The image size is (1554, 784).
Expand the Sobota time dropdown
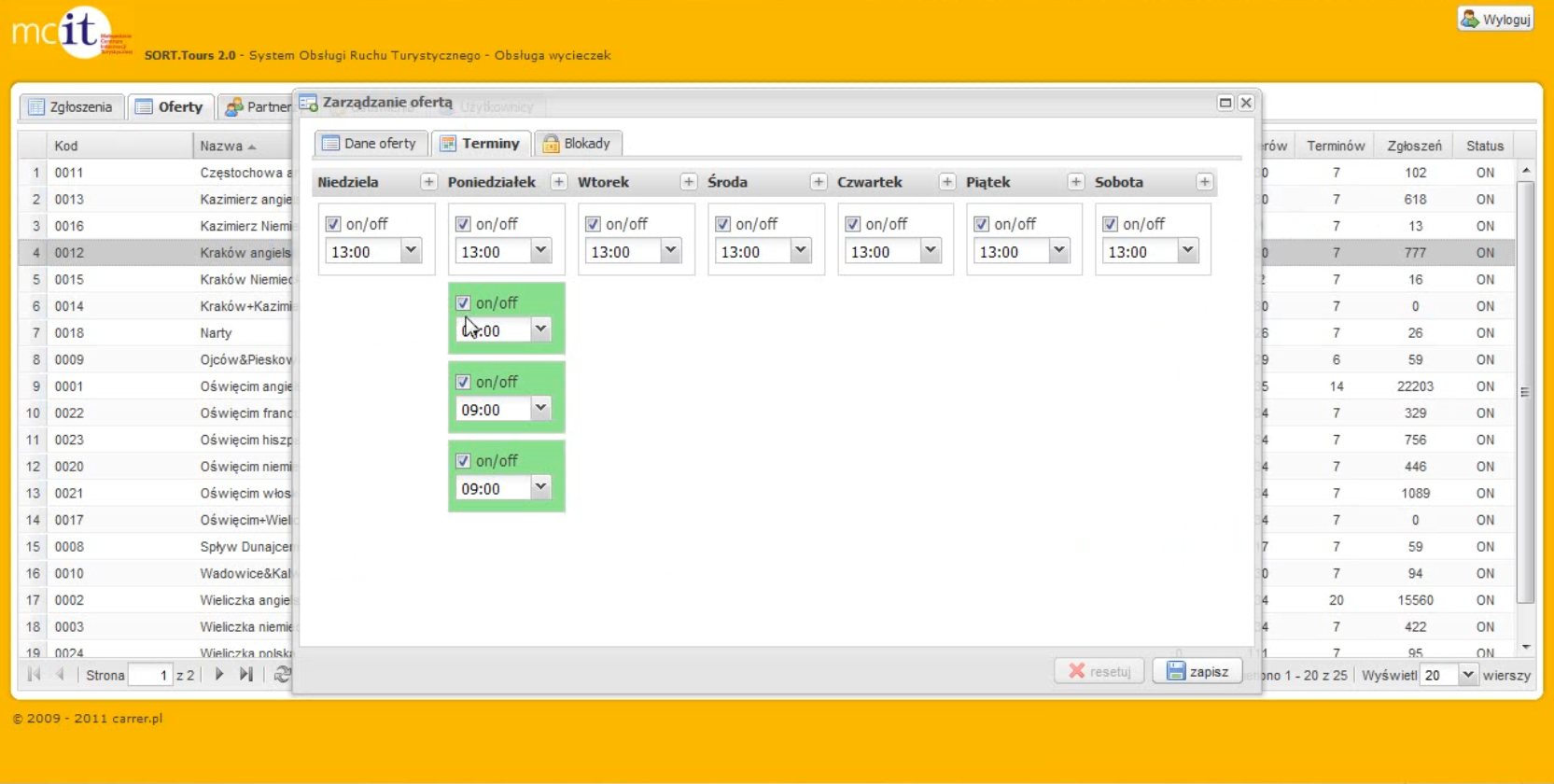tap(1187, 251)
